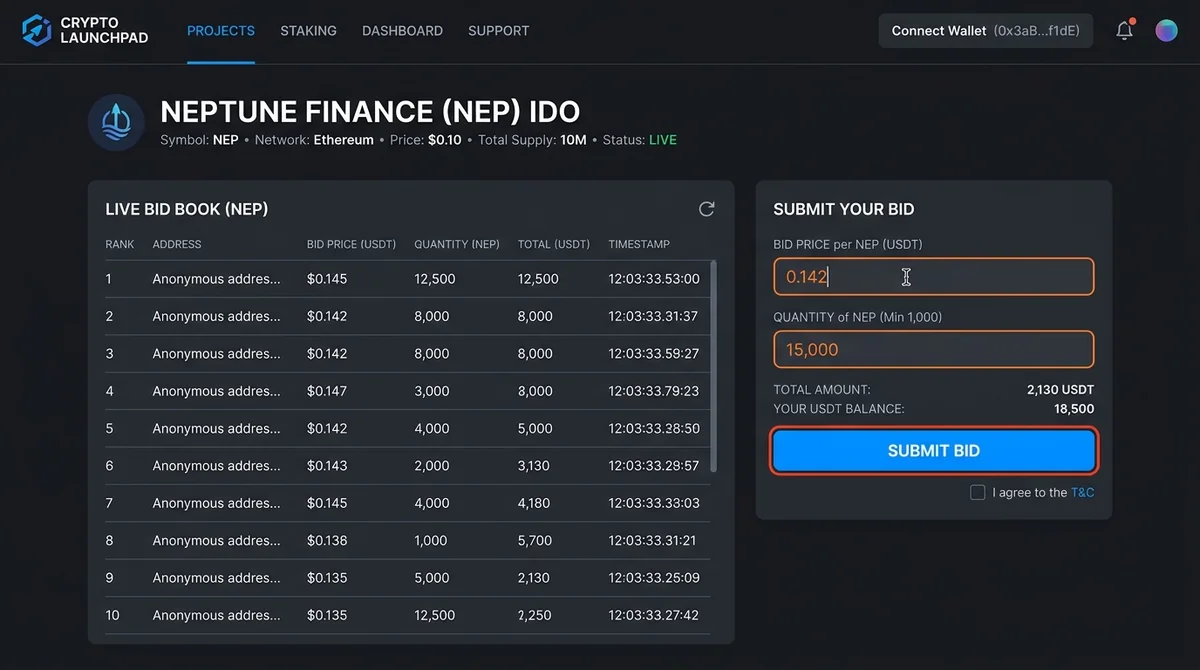Click the Network Ethereum value
1200x670 pixels.
point(343,140)
